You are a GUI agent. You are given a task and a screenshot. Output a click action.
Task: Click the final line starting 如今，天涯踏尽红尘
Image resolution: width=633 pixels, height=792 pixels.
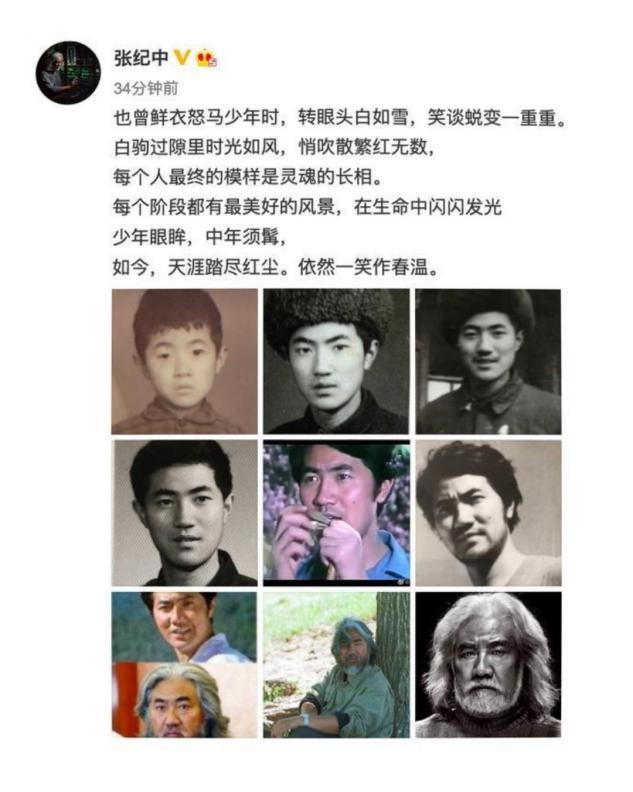click(276, 267)
